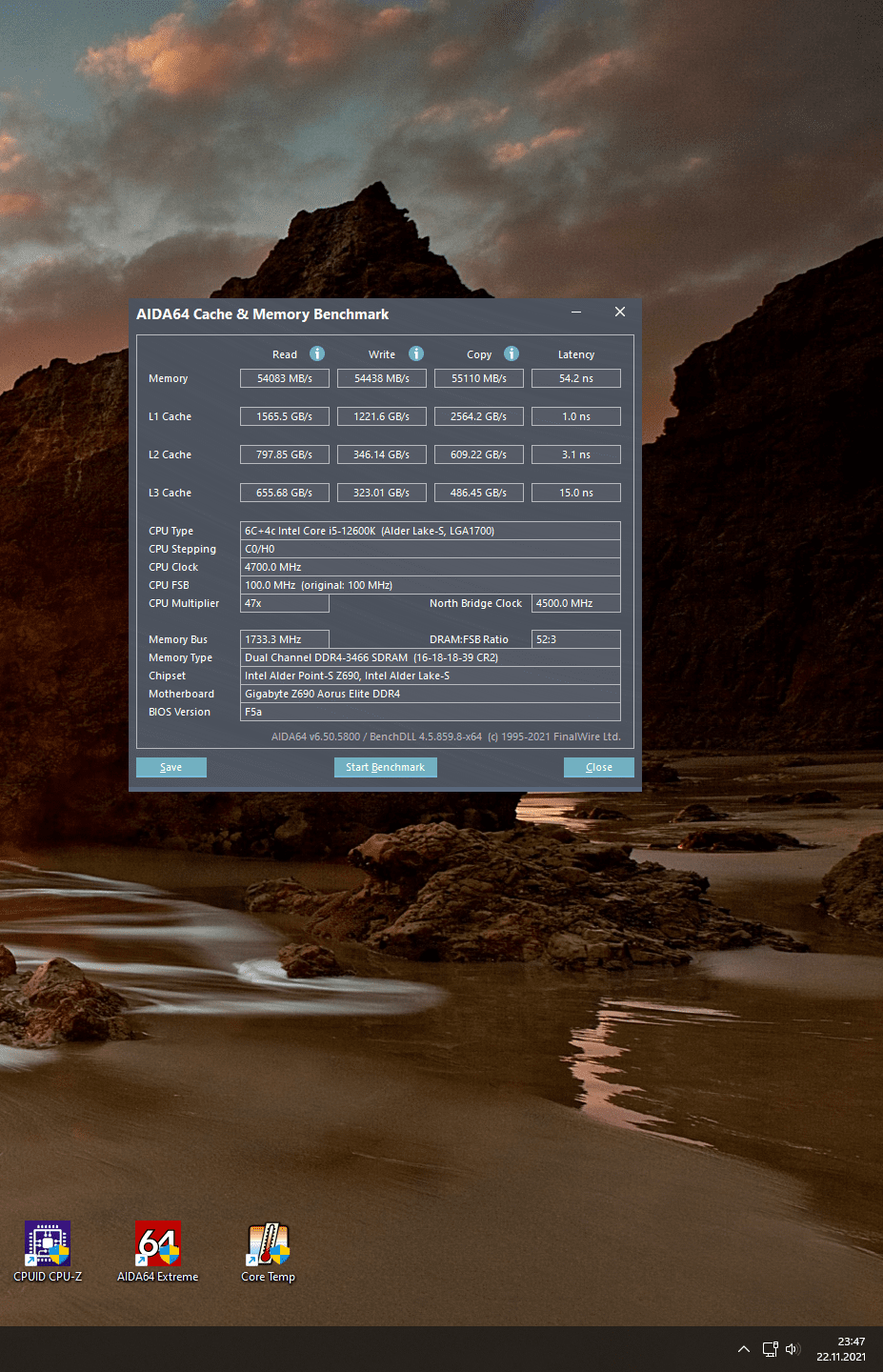
Task: Select the Memory Read value 54083 MB/s
Action: click(285, 378)
